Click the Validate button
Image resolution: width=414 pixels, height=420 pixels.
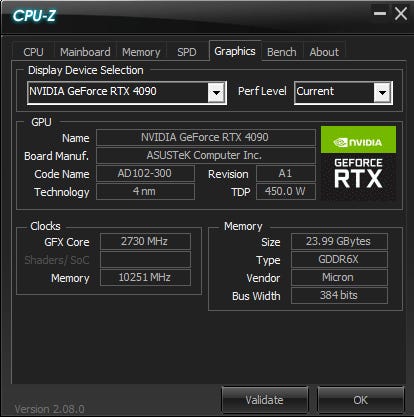point(265,400)
